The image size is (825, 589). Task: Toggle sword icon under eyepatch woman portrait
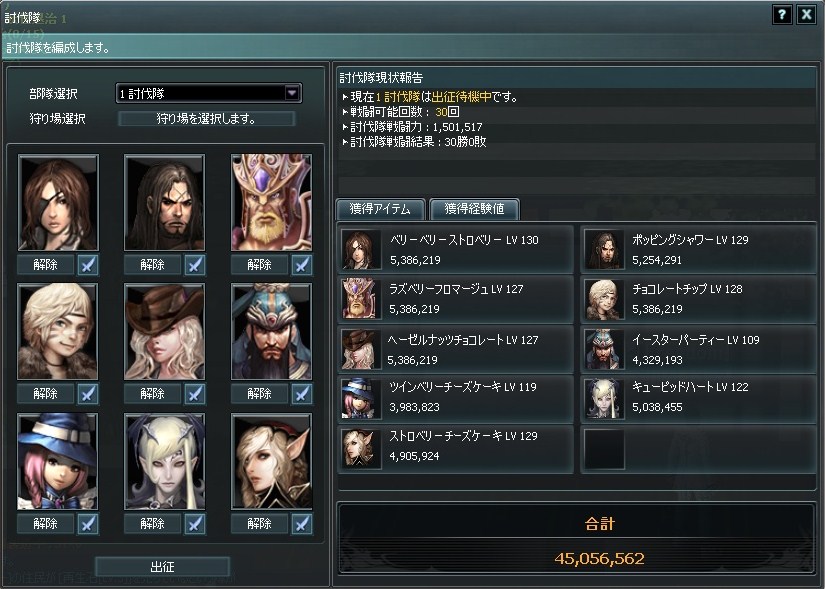tap(88, 265)
